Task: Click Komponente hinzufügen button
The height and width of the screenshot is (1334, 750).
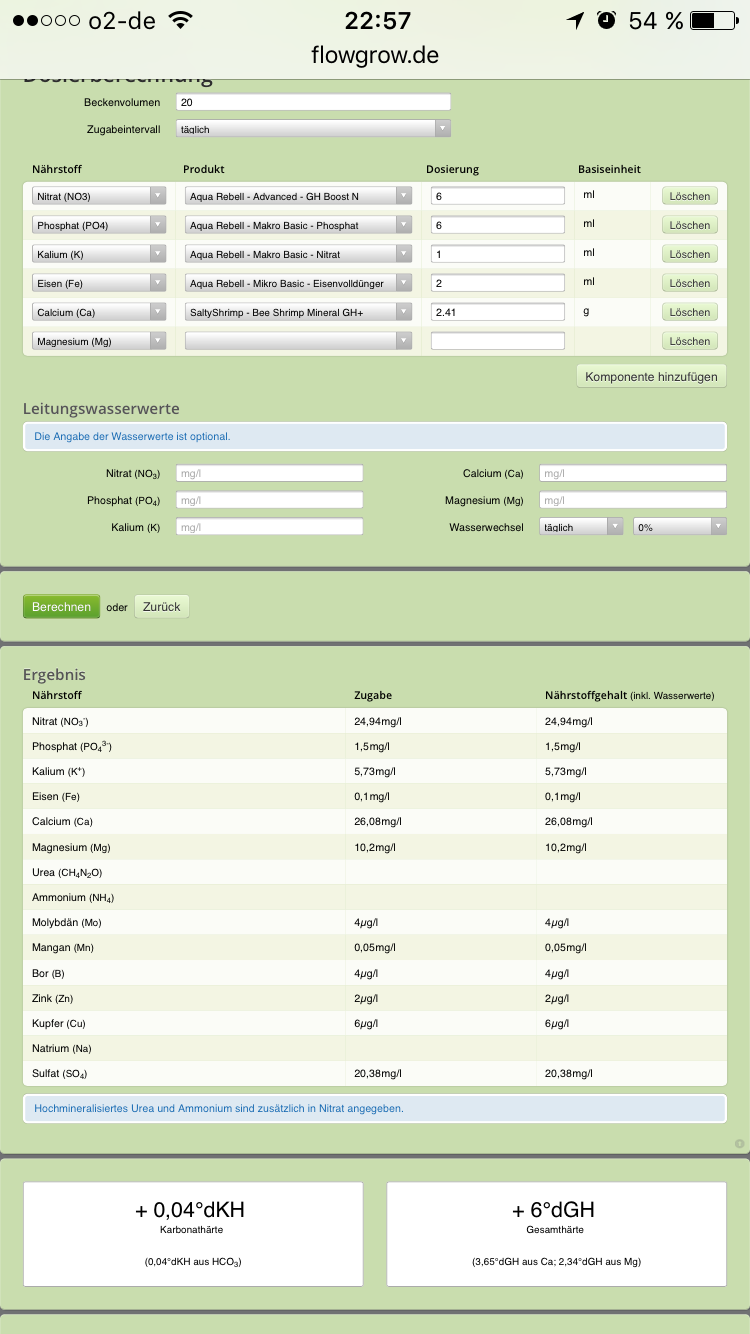Action: (x=651, y=376)
